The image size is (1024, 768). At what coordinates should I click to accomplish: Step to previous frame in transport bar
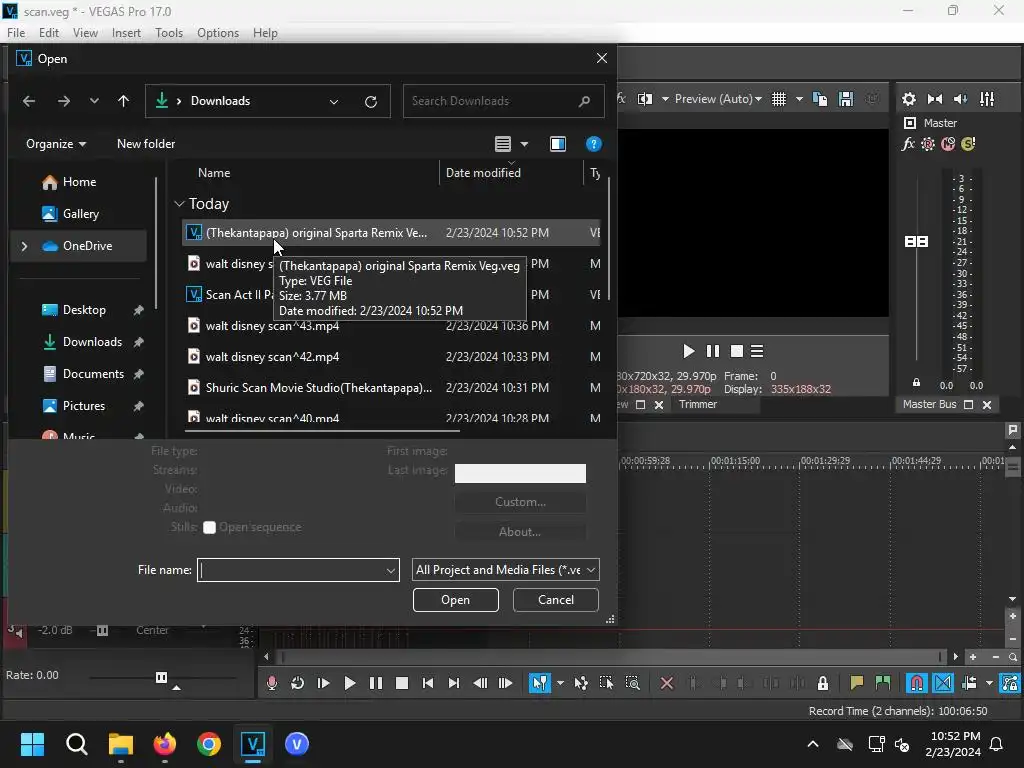coord(480,683)
